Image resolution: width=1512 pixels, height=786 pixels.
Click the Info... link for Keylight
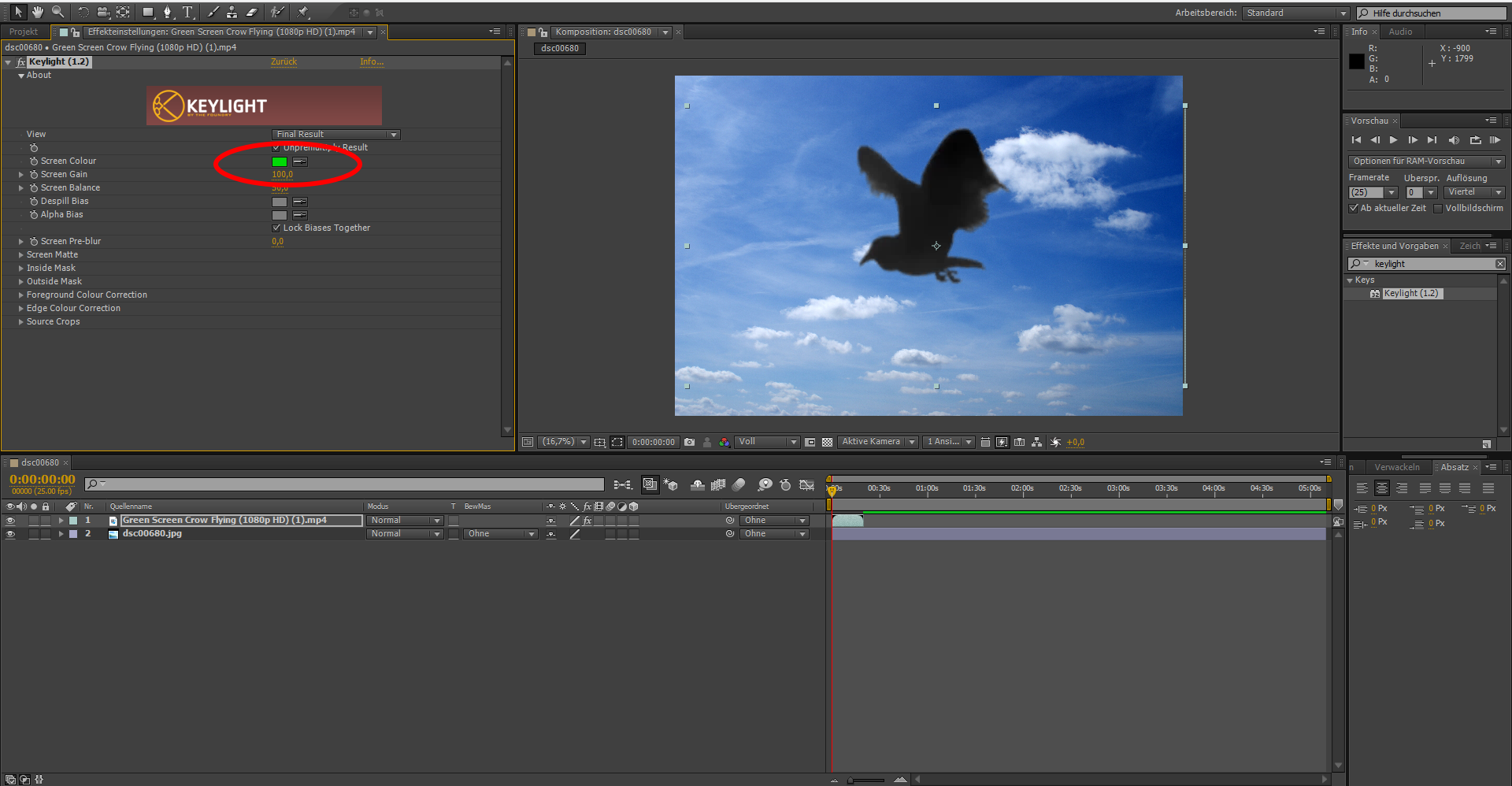coord(372,61)
